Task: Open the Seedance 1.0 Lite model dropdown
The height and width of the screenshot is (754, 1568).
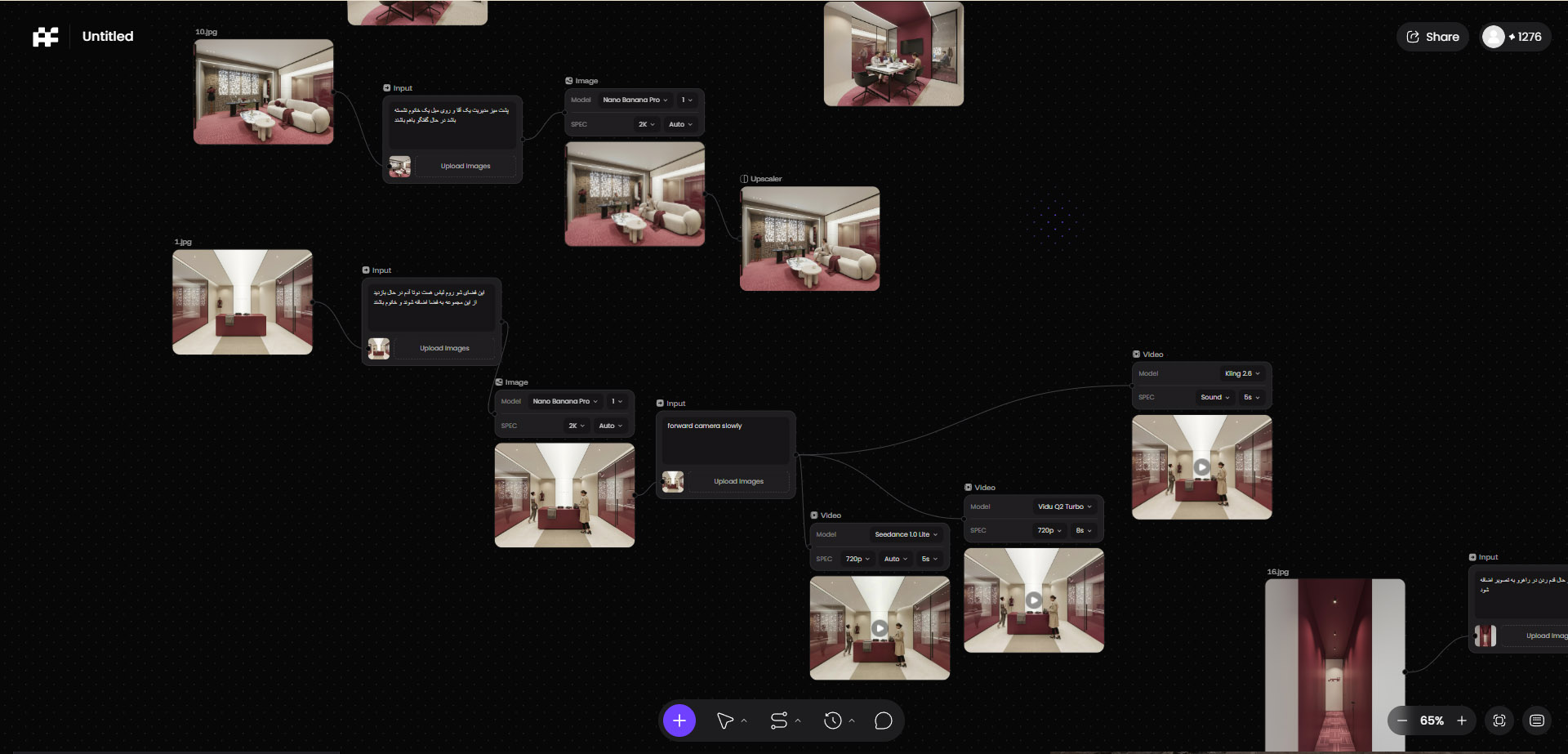Action: click(906, 534)
